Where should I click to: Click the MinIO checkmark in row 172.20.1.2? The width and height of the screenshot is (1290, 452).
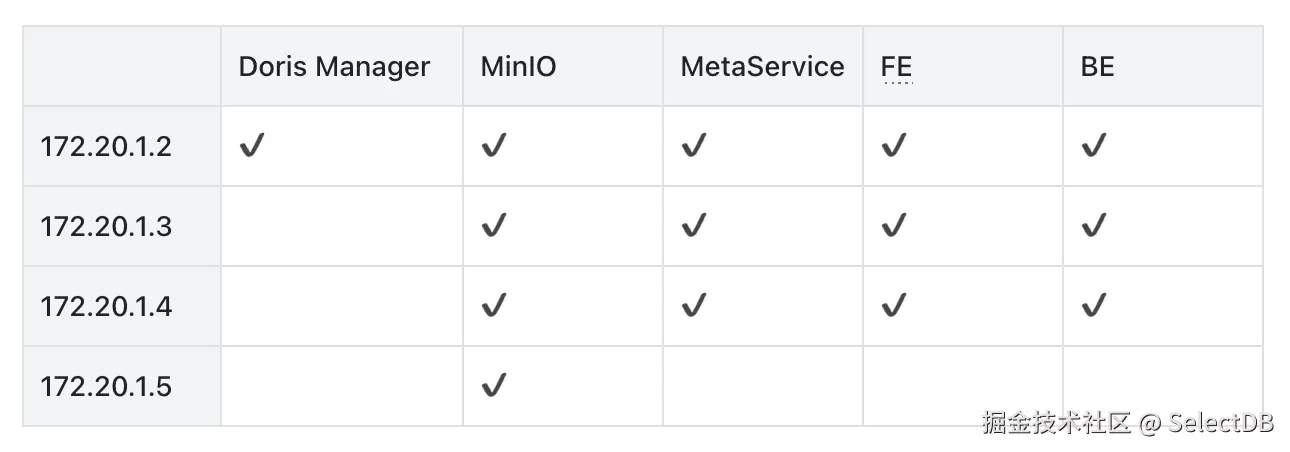(x=493, y=147)
